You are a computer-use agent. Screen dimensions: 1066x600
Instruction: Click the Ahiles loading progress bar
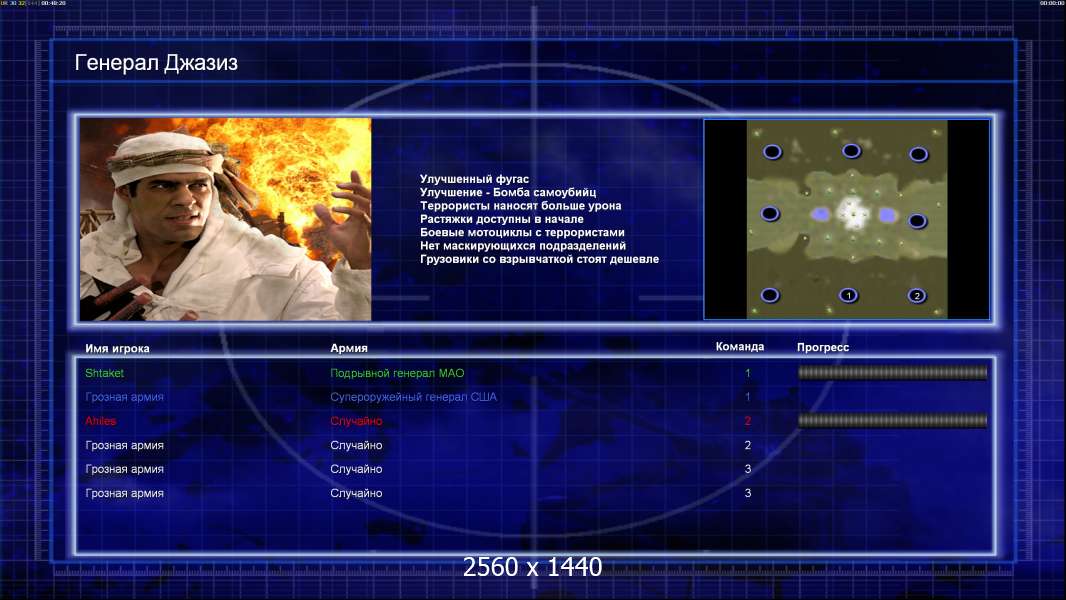(x=893, y=421)
